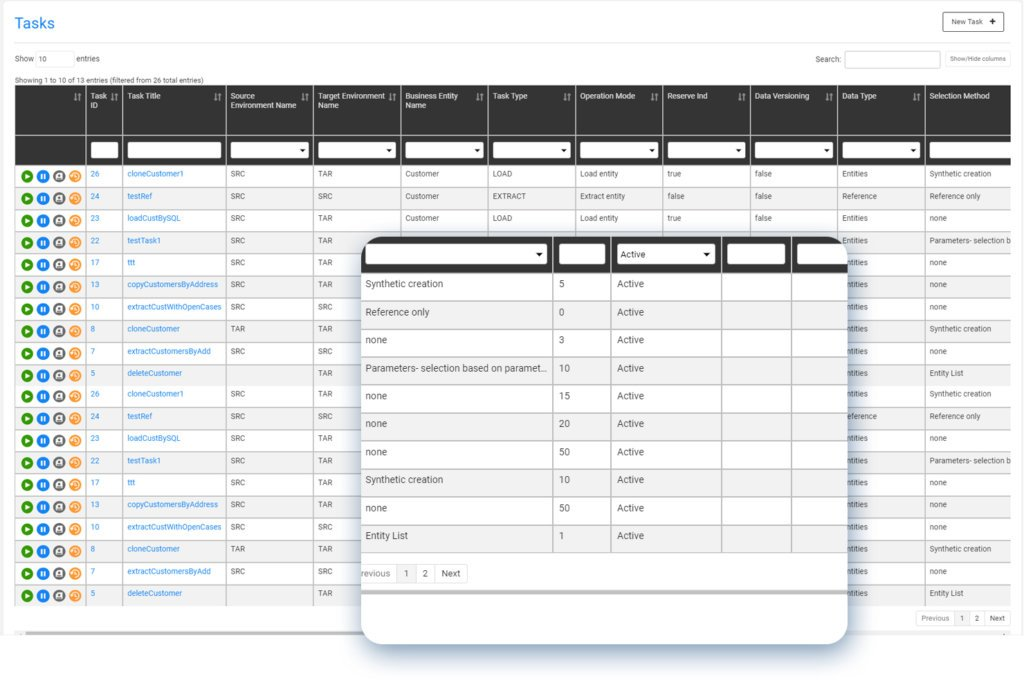1024x683 pixels.
Task: Pause the copyCustomersByAddress task
Action: pos(41,285)
